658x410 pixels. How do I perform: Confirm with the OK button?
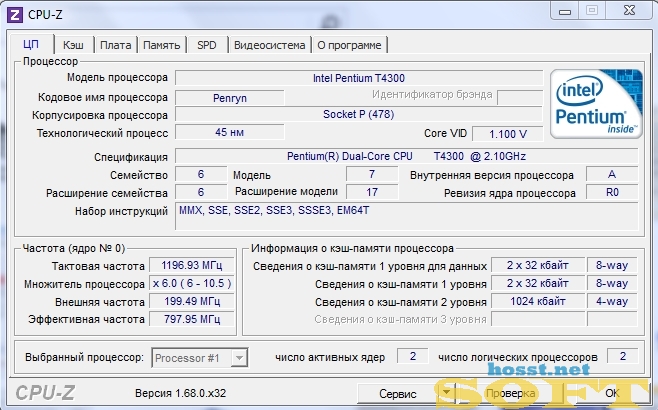pos(612,393)
